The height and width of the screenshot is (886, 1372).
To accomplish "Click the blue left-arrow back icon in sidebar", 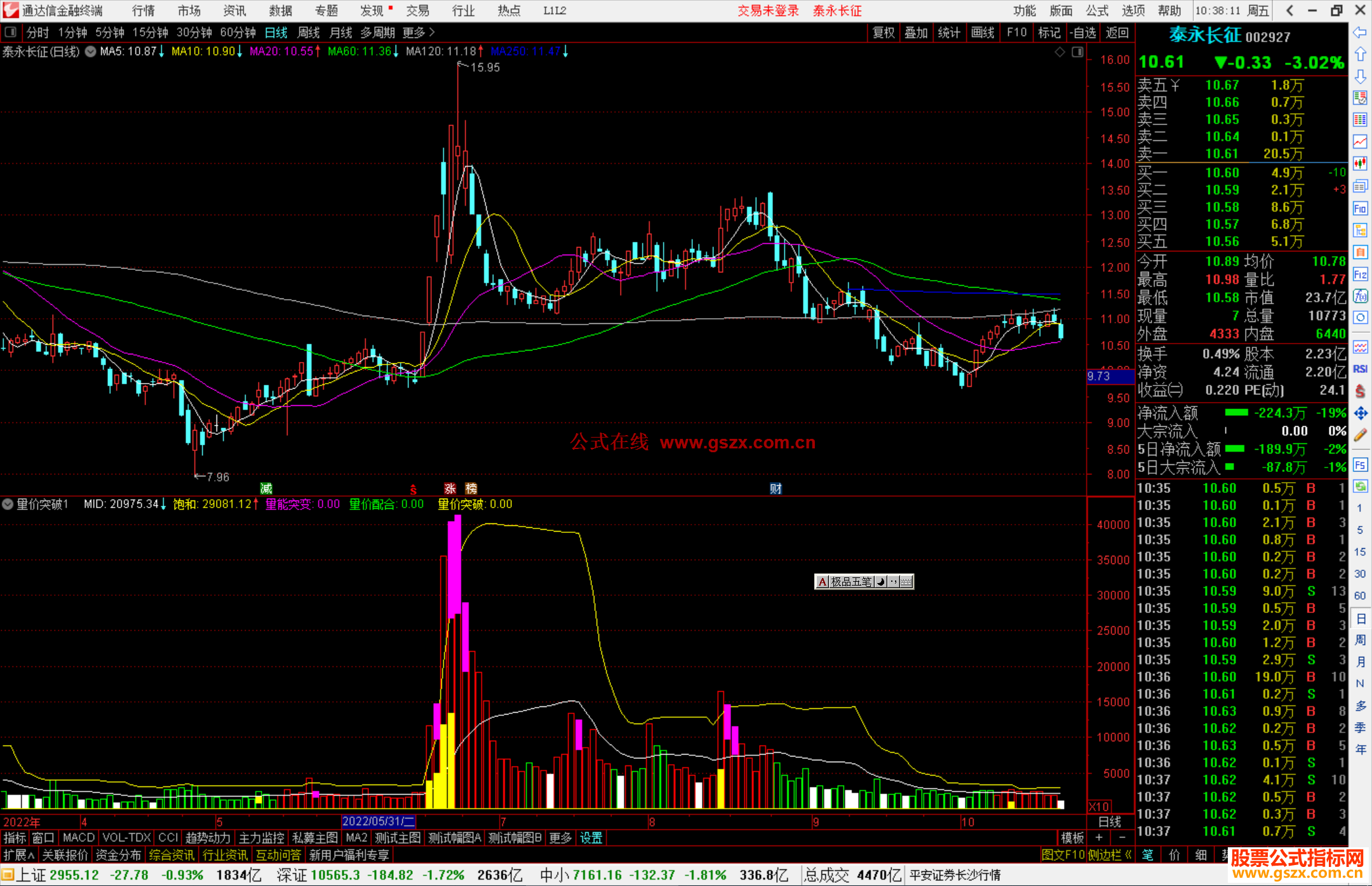I will 1360,32.
